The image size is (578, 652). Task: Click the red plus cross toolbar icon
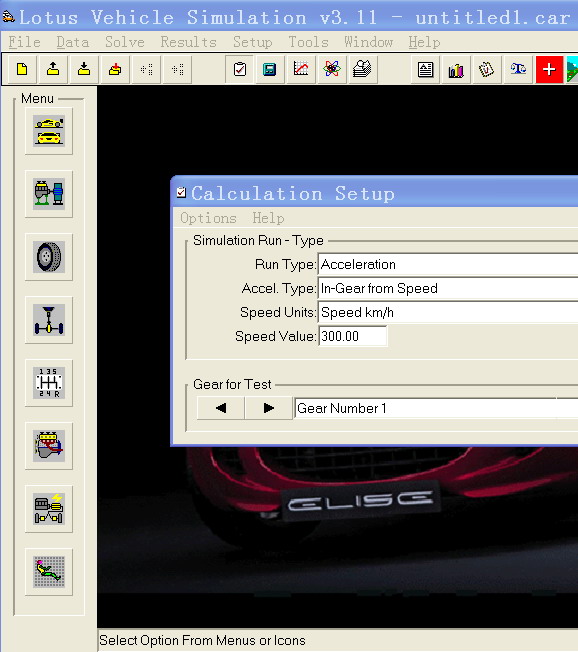pyautogui.click(x=549, y=69)
